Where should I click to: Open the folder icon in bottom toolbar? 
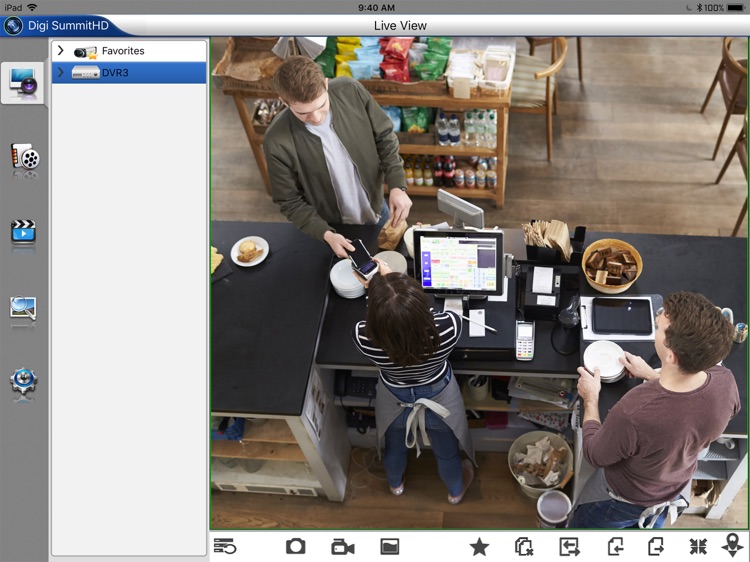pos(390,546)
